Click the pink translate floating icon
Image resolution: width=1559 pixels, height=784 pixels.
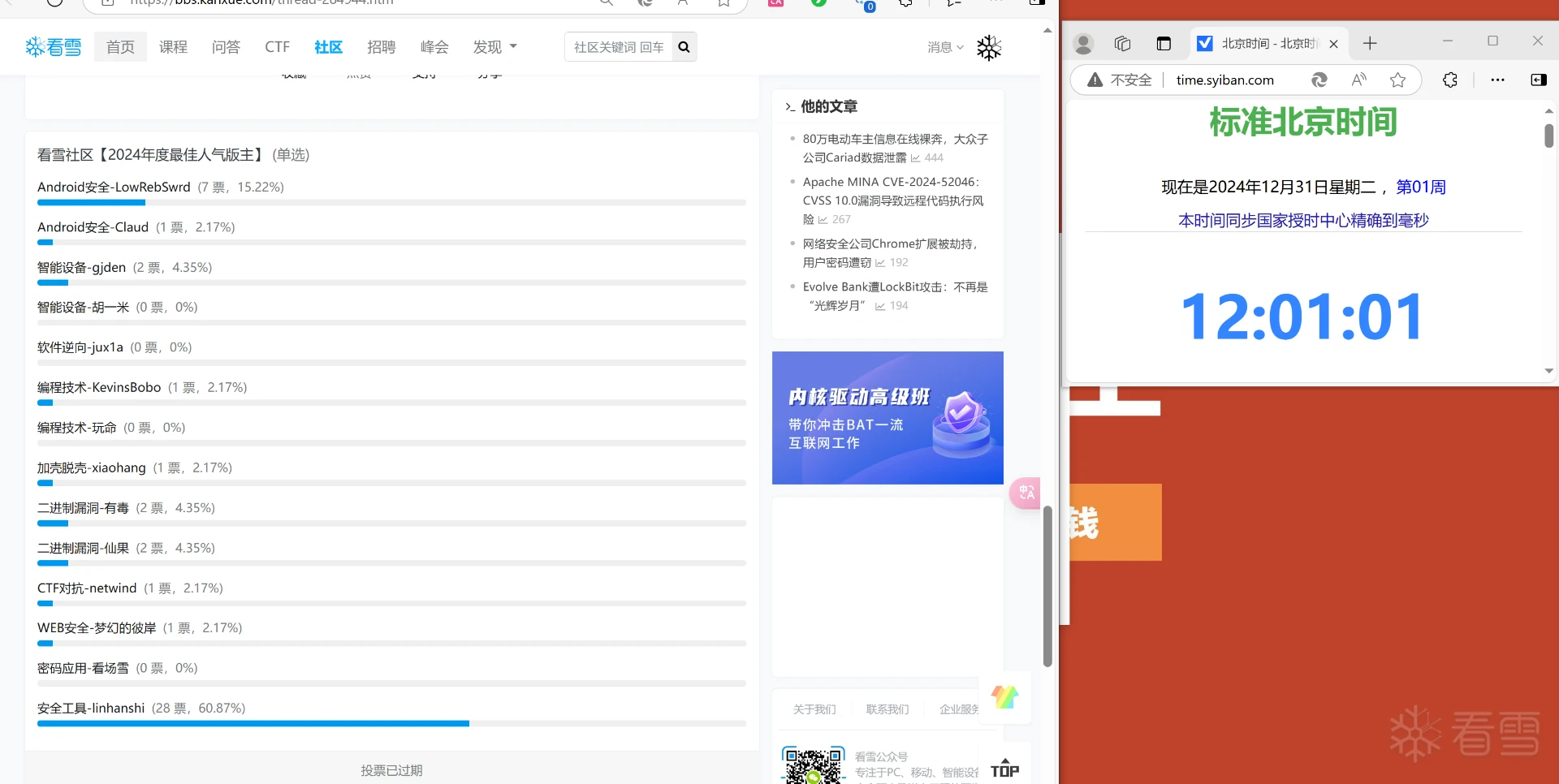[1026, 493]
